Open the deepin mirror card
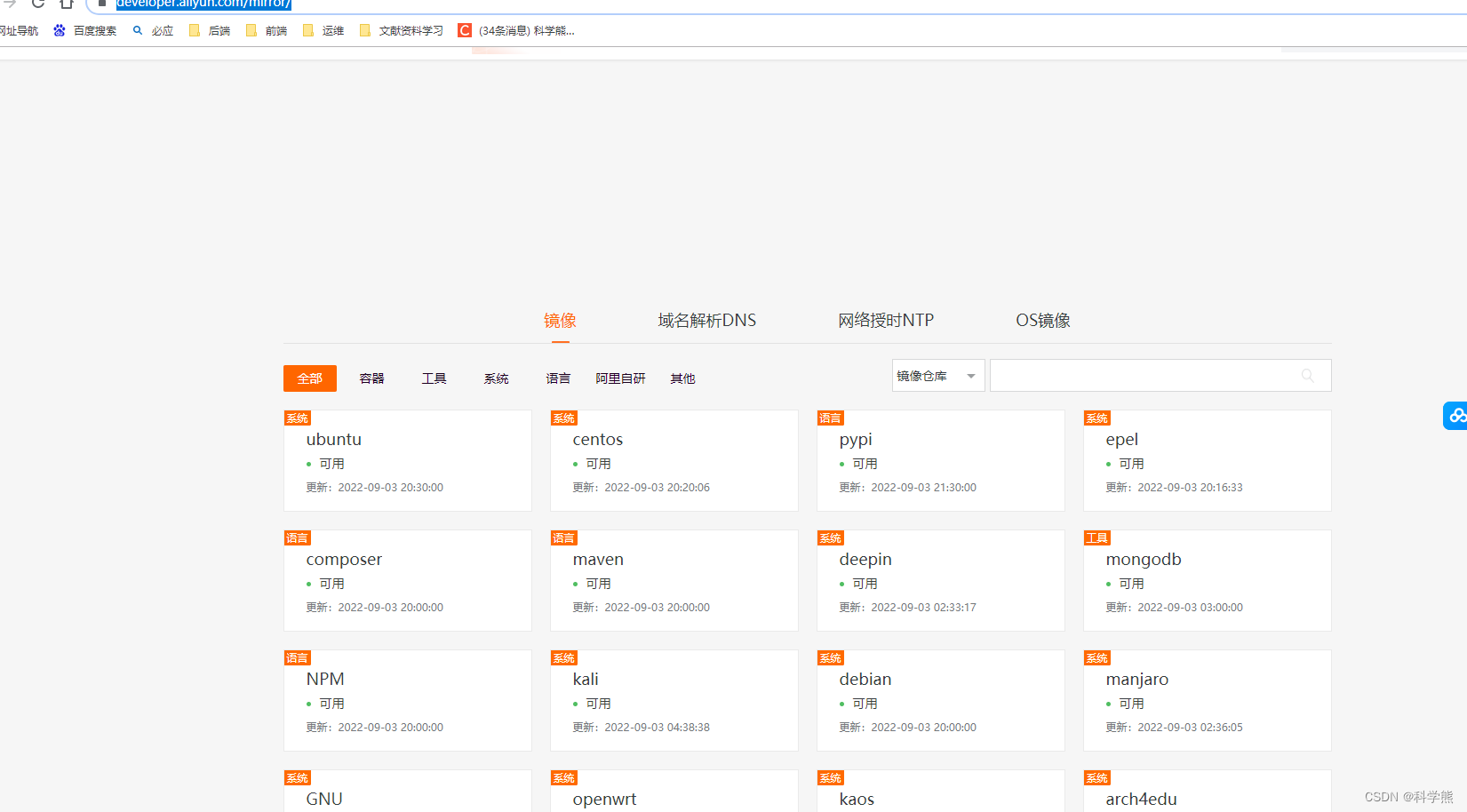Screen dimensions: 1467x812 point(941,580)
